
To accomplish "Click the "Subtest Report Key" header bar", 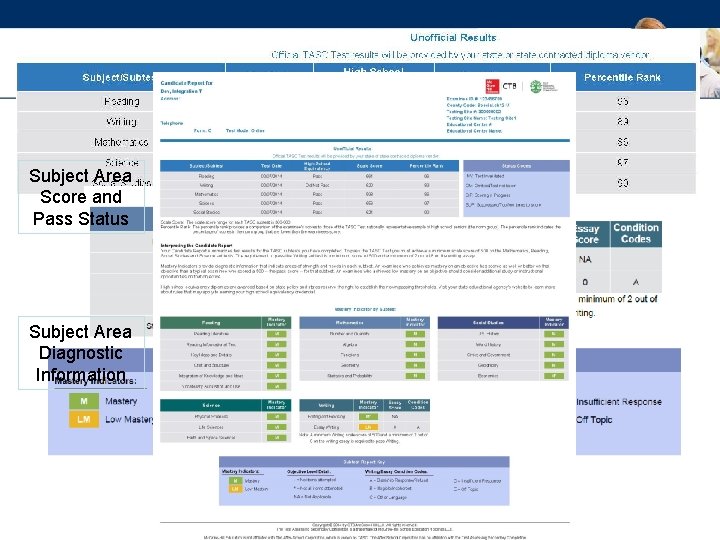I will tap(364, 461).
